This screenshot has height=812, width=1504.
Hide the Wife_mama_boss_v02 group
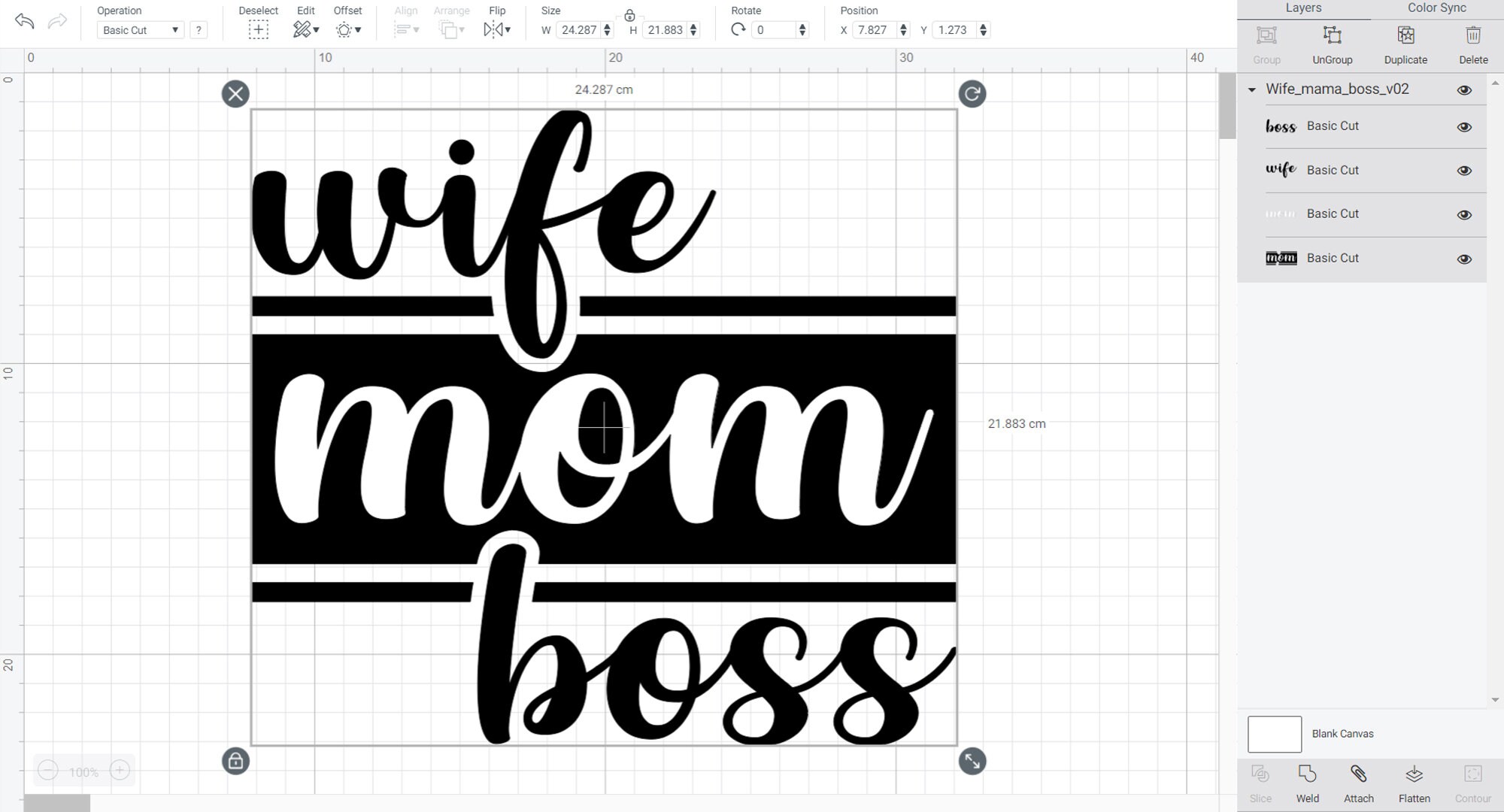point(1464,90)
